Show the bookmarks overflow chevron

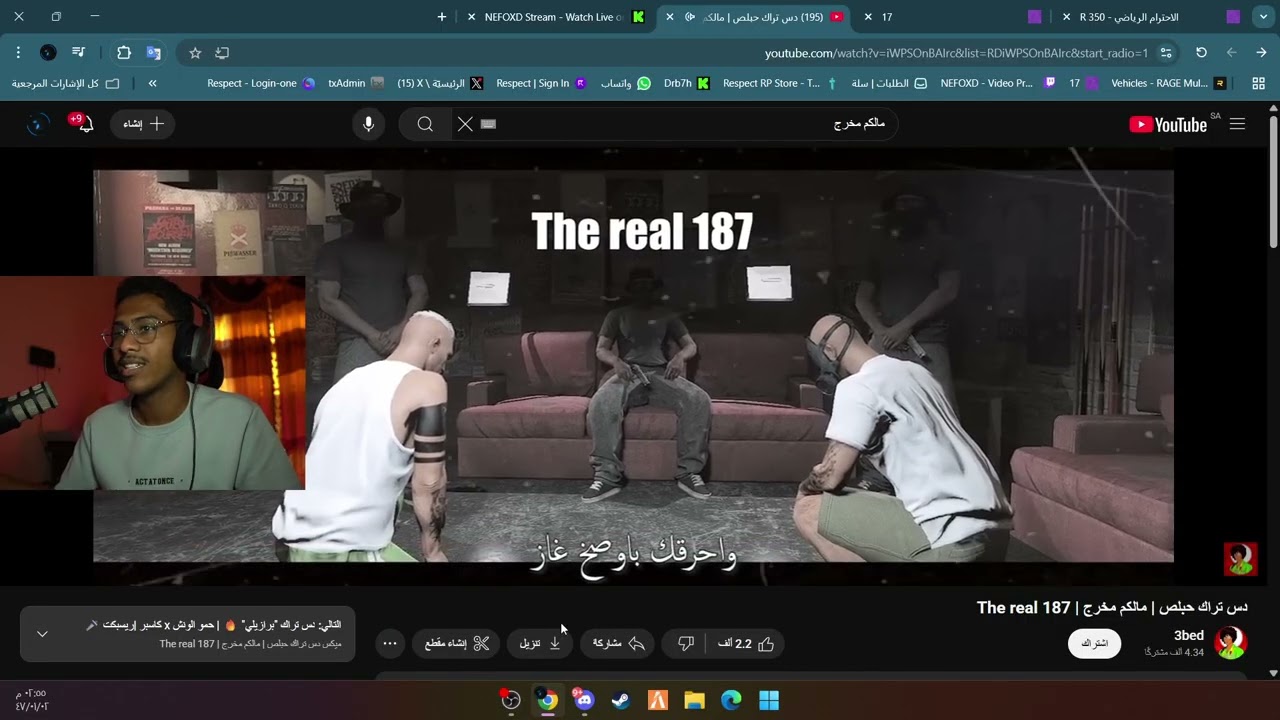(x=152, y=83)
